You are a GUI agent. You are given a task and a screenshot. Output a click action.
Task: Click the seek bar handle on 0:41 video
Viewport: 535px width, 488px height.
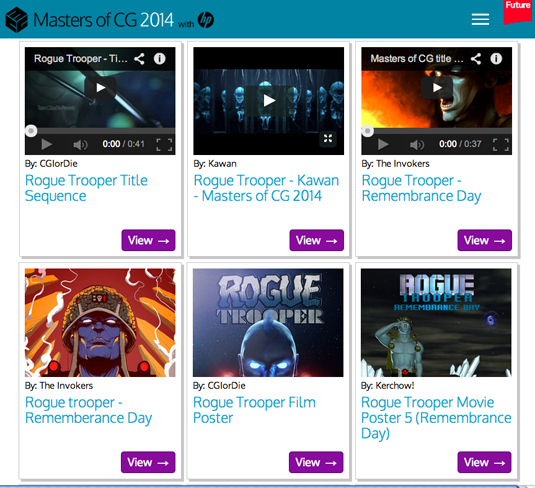coord(31,131)
